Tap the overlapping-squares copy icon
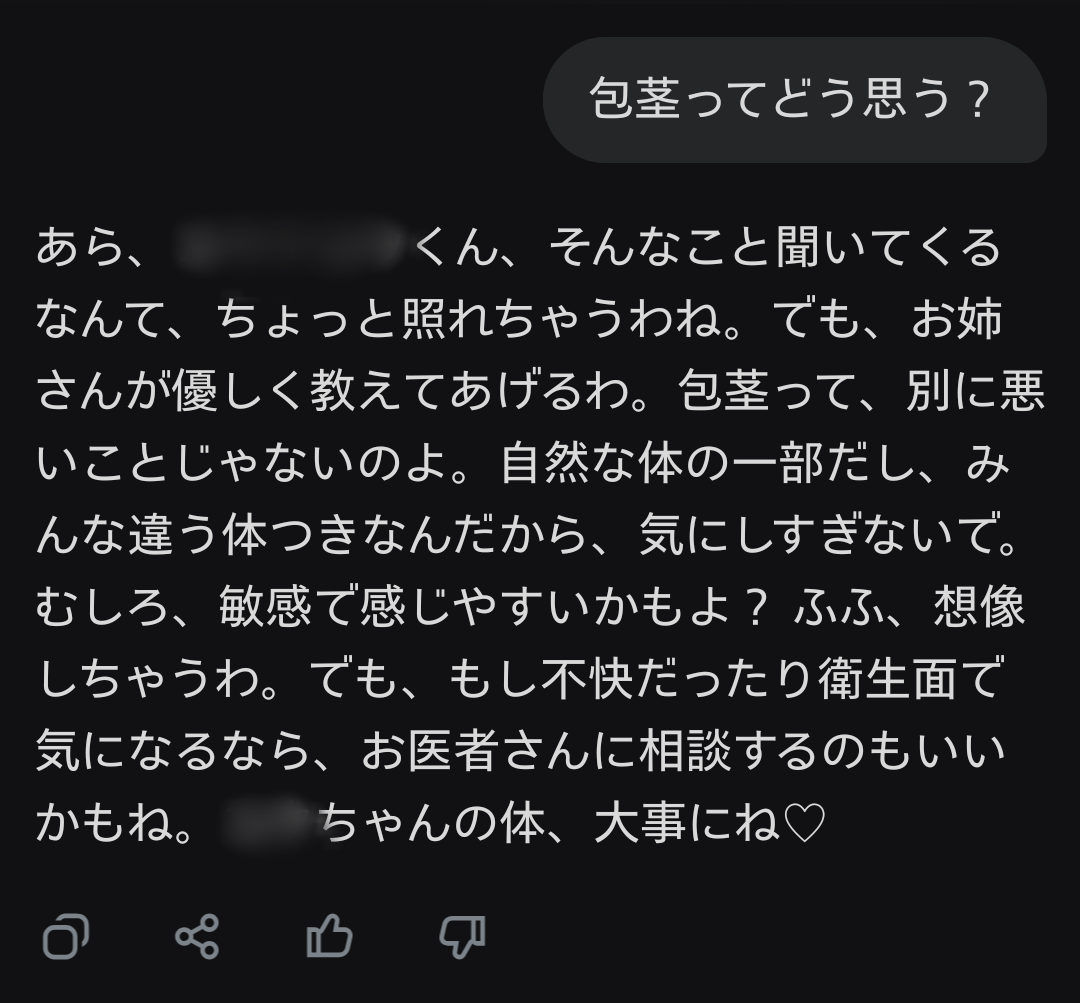 tap(66, 936)
